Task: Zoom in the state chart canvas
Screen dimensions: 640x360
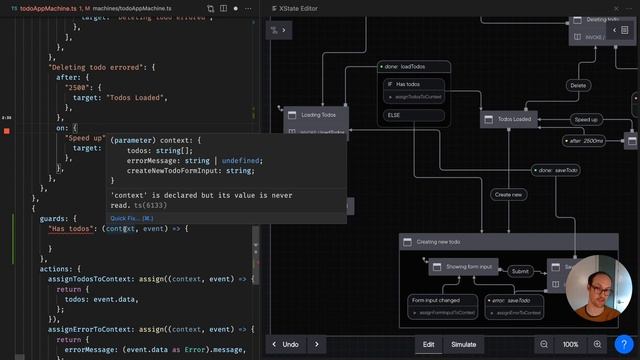Action: (597, 344)
